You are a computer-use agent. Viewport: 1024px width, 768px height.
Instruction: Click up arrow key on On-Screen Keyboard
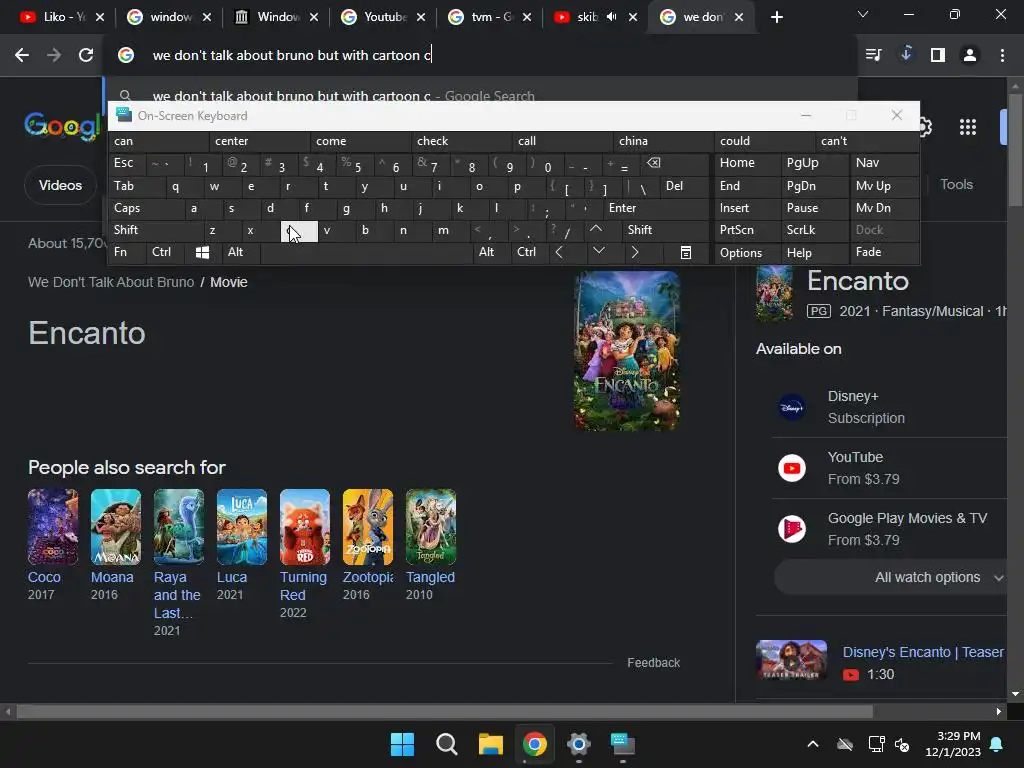click(x=596, y=230)
